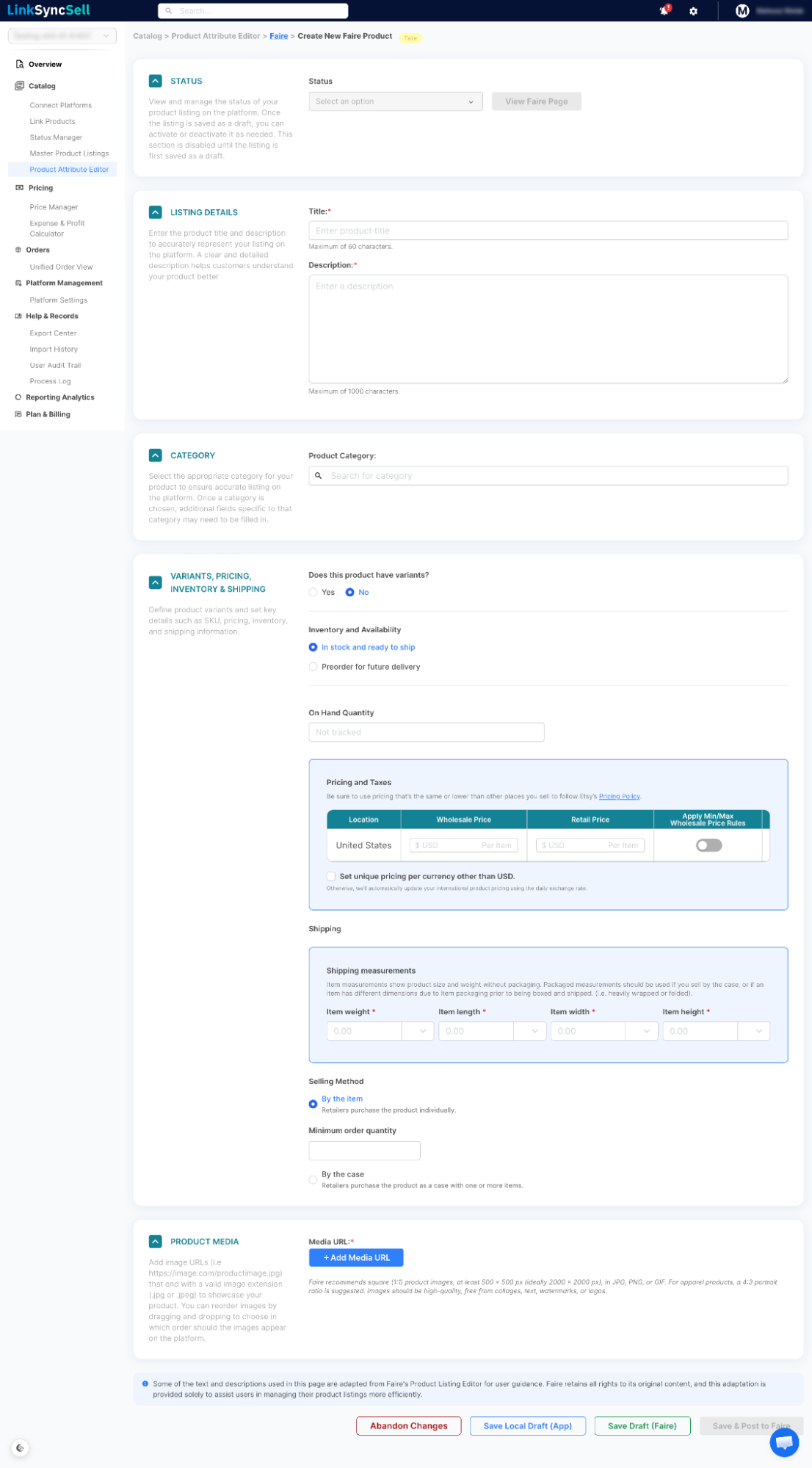Click Save Draft (Faire) button

point(642,1426)
